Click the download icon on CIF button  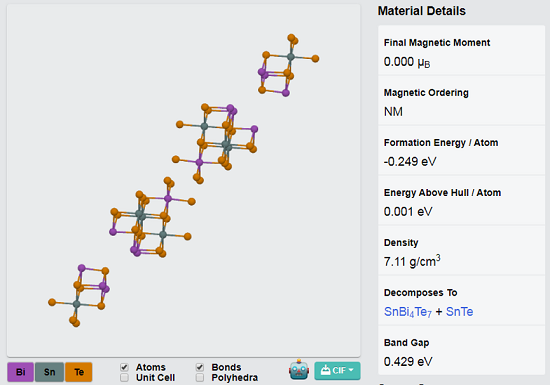coord(326,370)
